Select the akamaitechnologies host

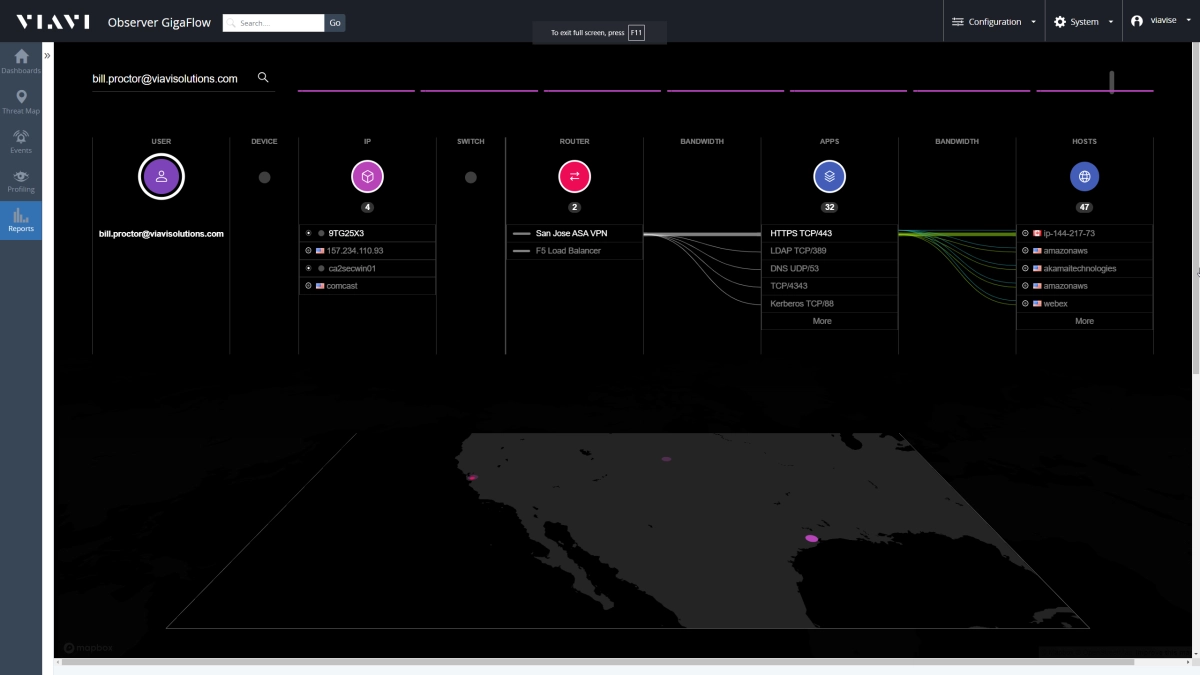1084,268
